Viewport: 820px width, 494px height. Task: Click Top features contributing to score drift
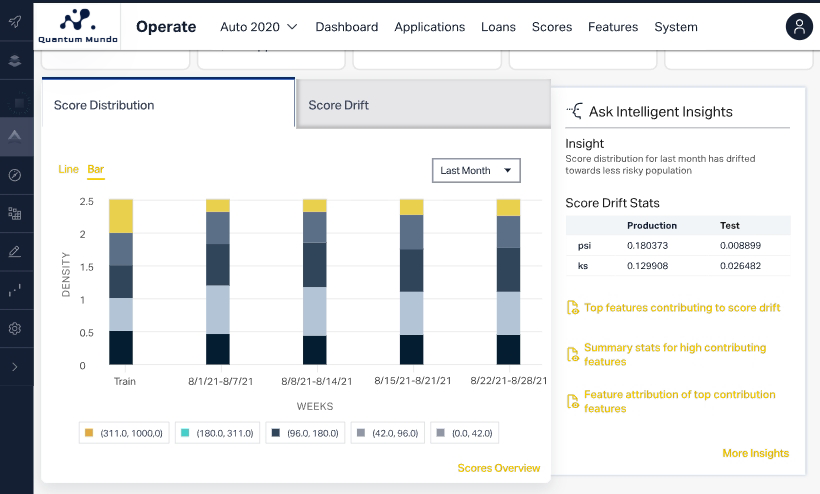(681, 308)
